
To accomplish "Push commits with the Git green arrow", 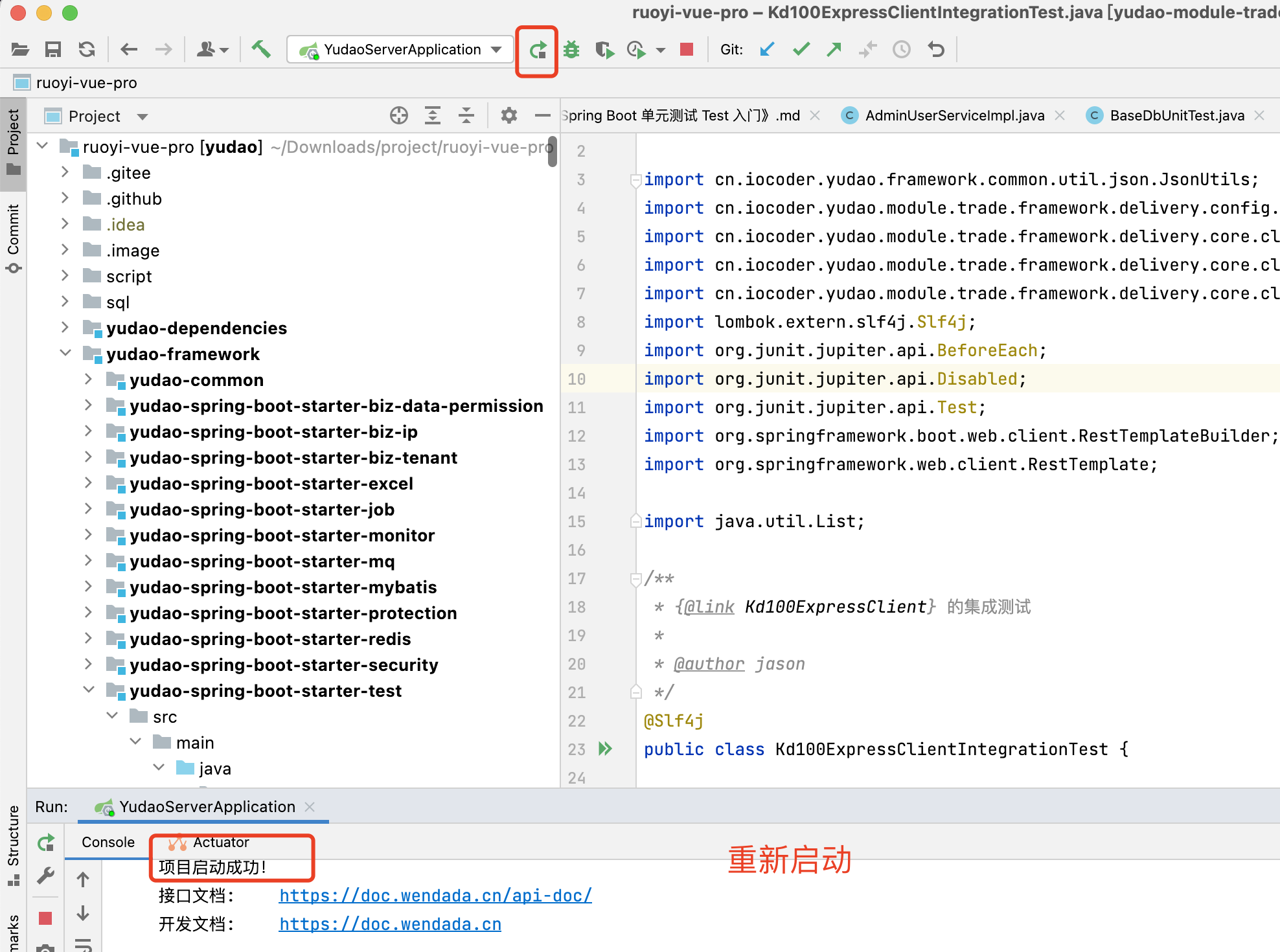I will [x=834, y=49].
